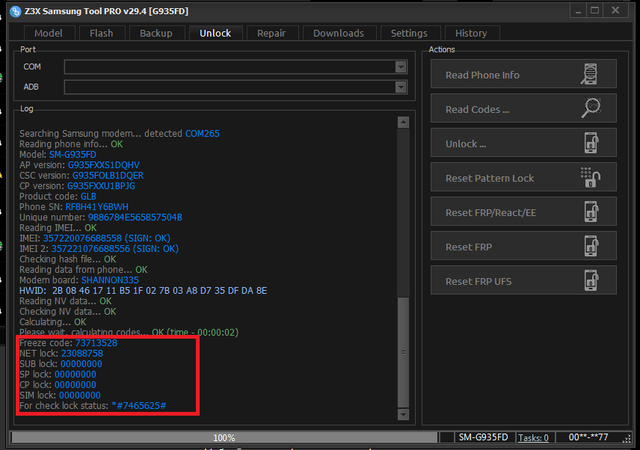Click the Reset FRP button

(x=523, y=246)
